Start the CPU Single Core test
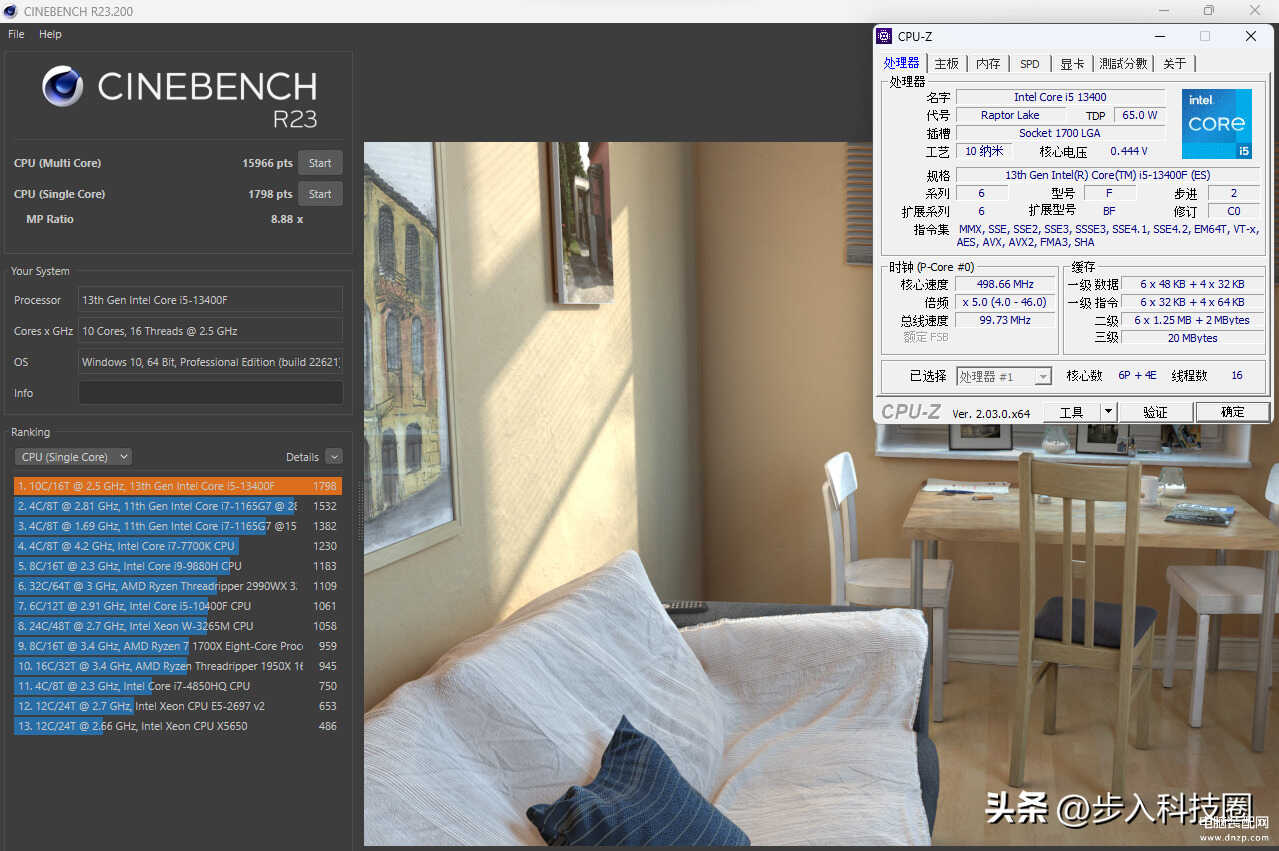 click(320, 194)
